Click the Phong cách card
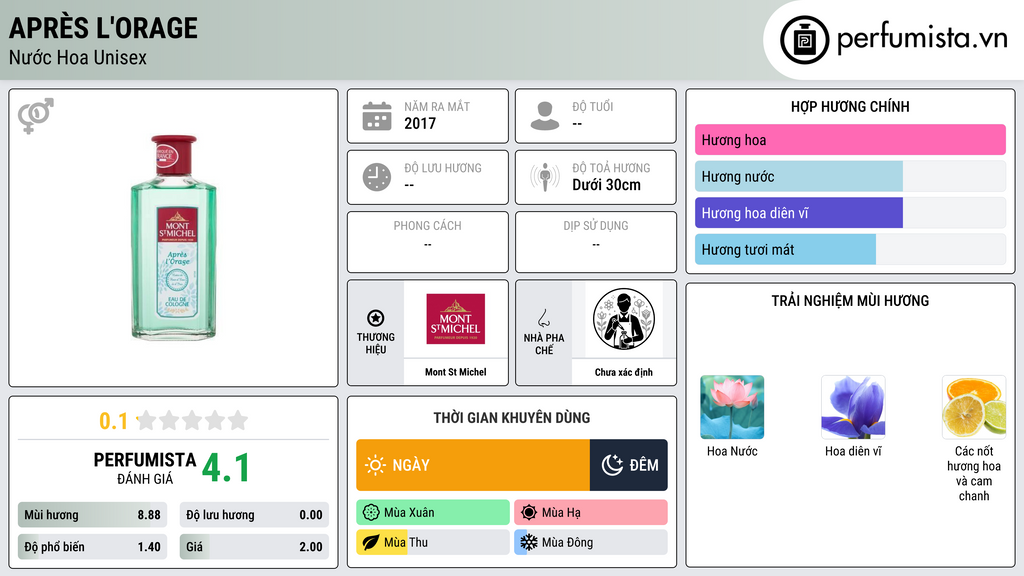 pyautogui.click(x=428, y=242)
